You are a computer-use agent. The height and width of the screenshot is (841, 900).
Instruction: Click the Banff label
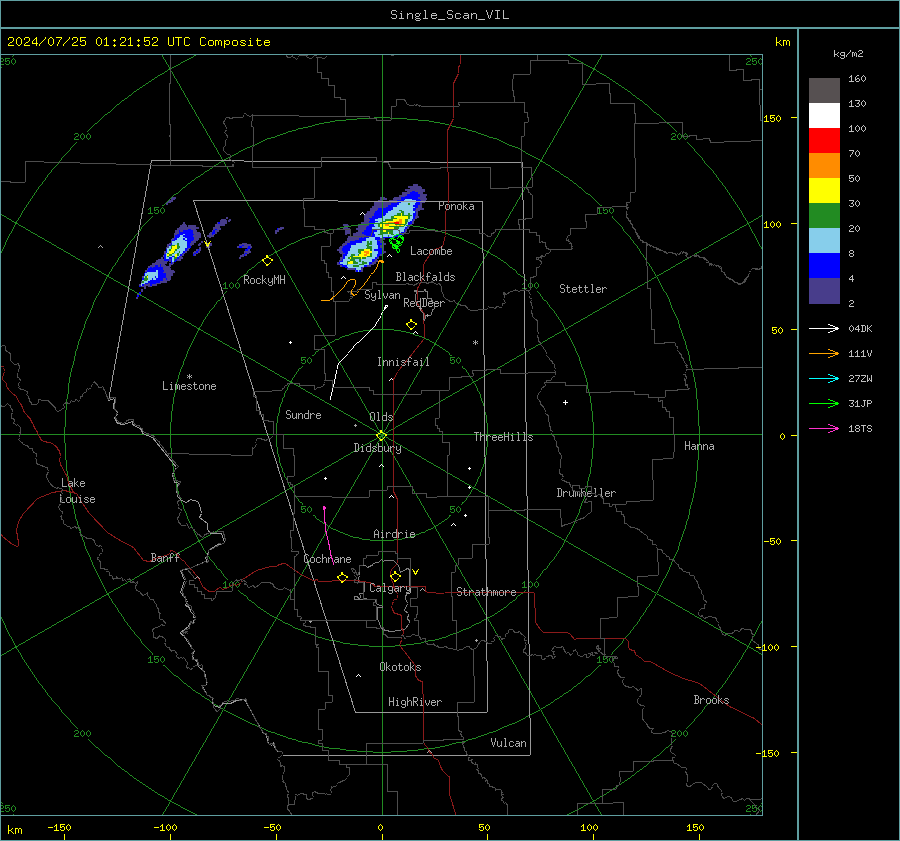[x=165, y=558]
